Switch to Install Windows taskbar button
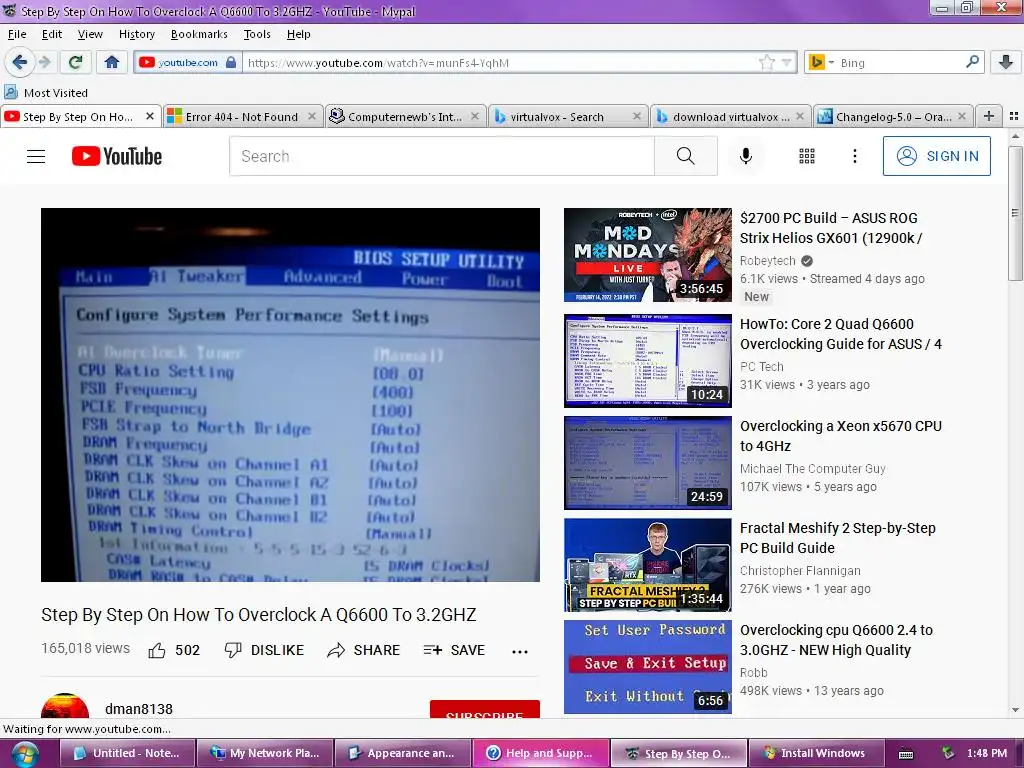 coord(816,753)
